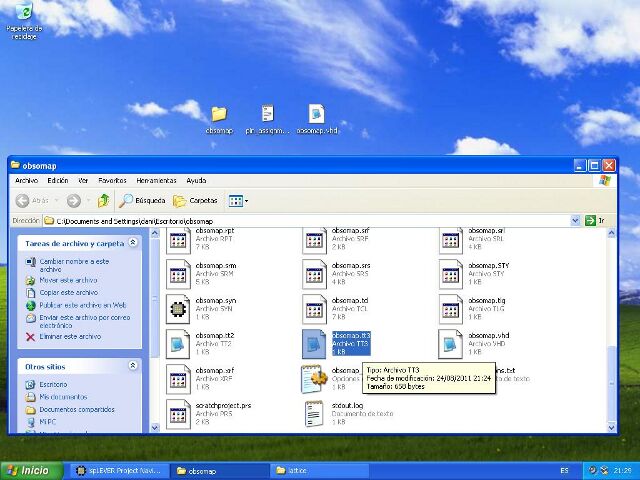
Task: Collapse the Otros sitios panel
Action: coord(133,366)
